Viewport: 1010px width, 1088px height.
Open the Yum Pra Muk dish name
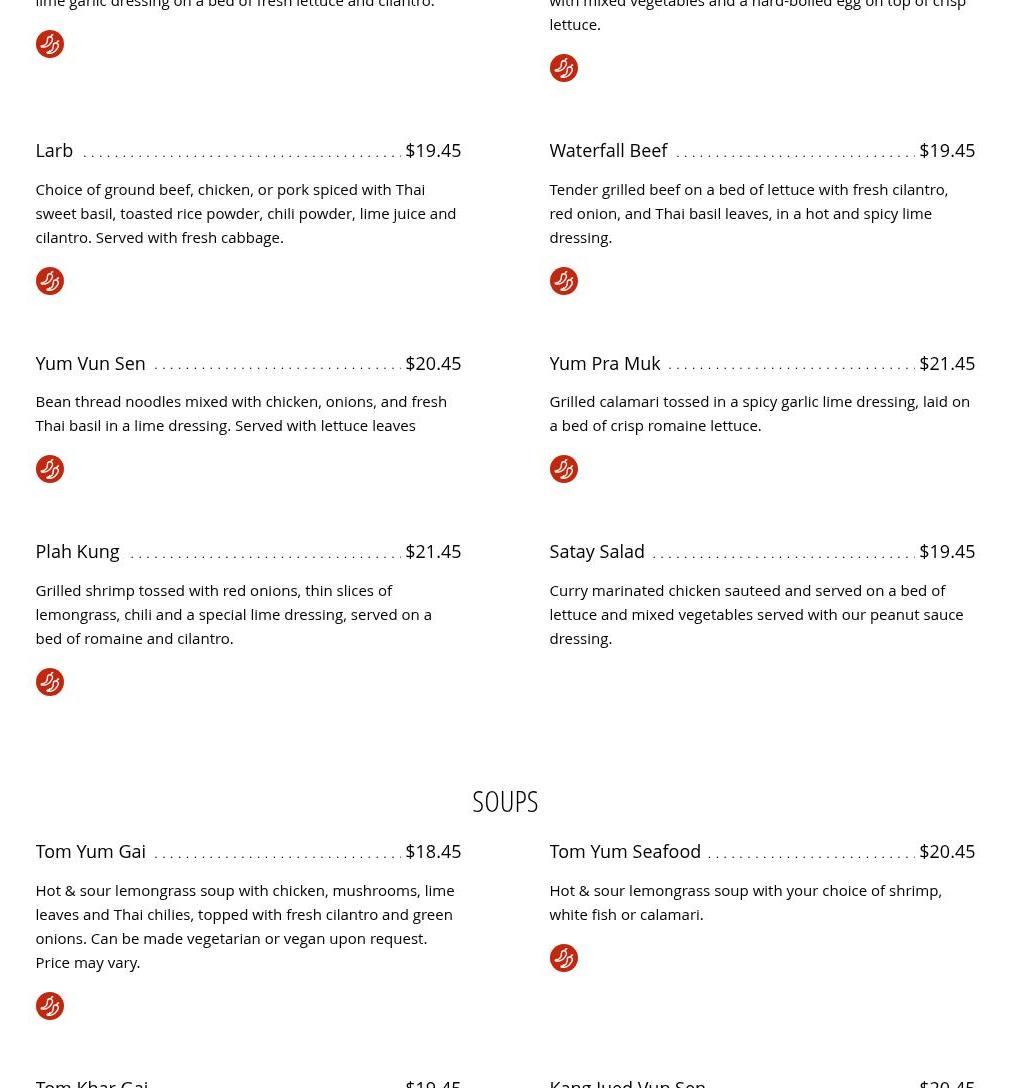coord(605,364)
